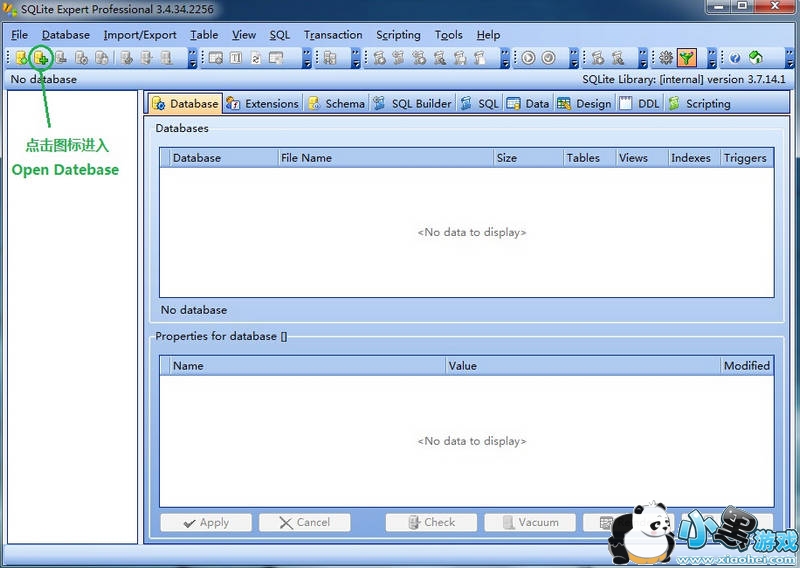Viewport: 800px width, 568px height.
Task: Click the Open Database toolbar icon
Action: 41,58
